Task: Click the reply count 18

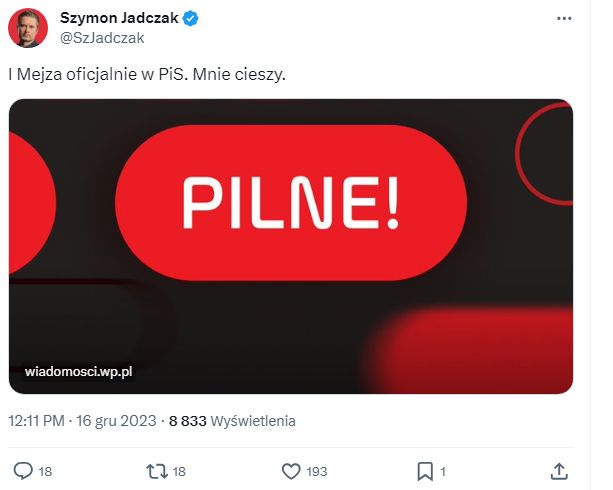Action: coord(46,470)
